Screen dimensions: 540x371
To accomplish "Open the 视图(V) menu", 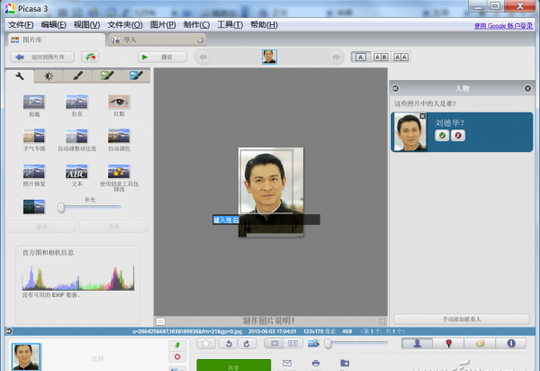I will [x=87, y=25].
